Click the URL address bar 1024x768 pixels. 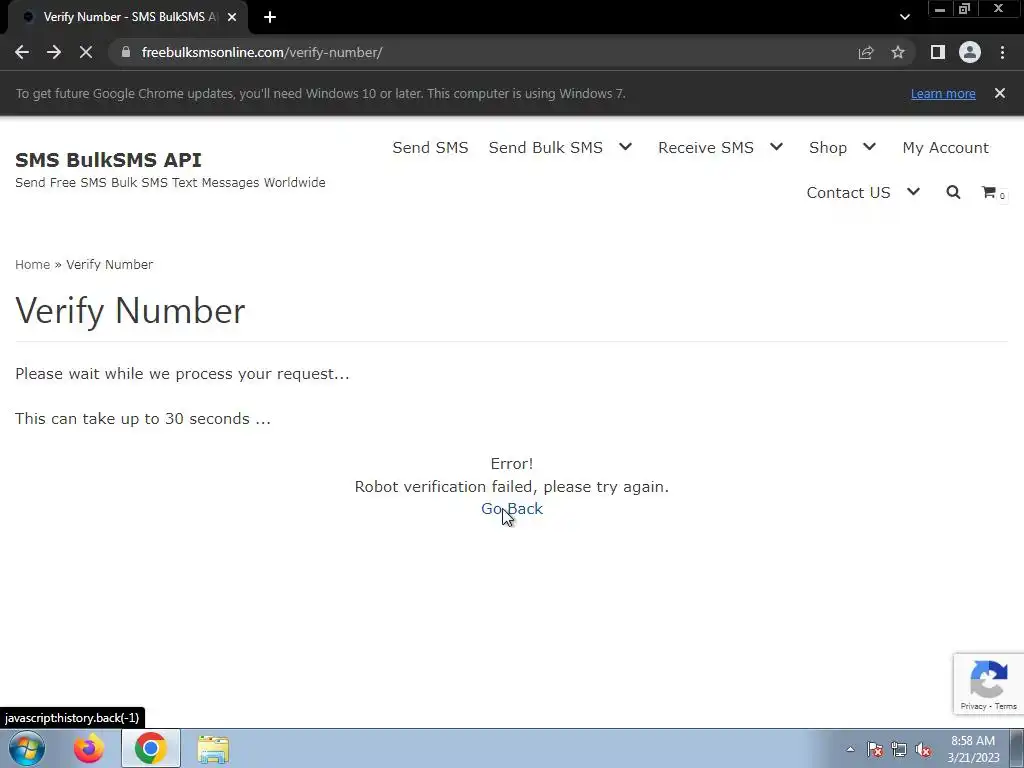tap(483, 52)
